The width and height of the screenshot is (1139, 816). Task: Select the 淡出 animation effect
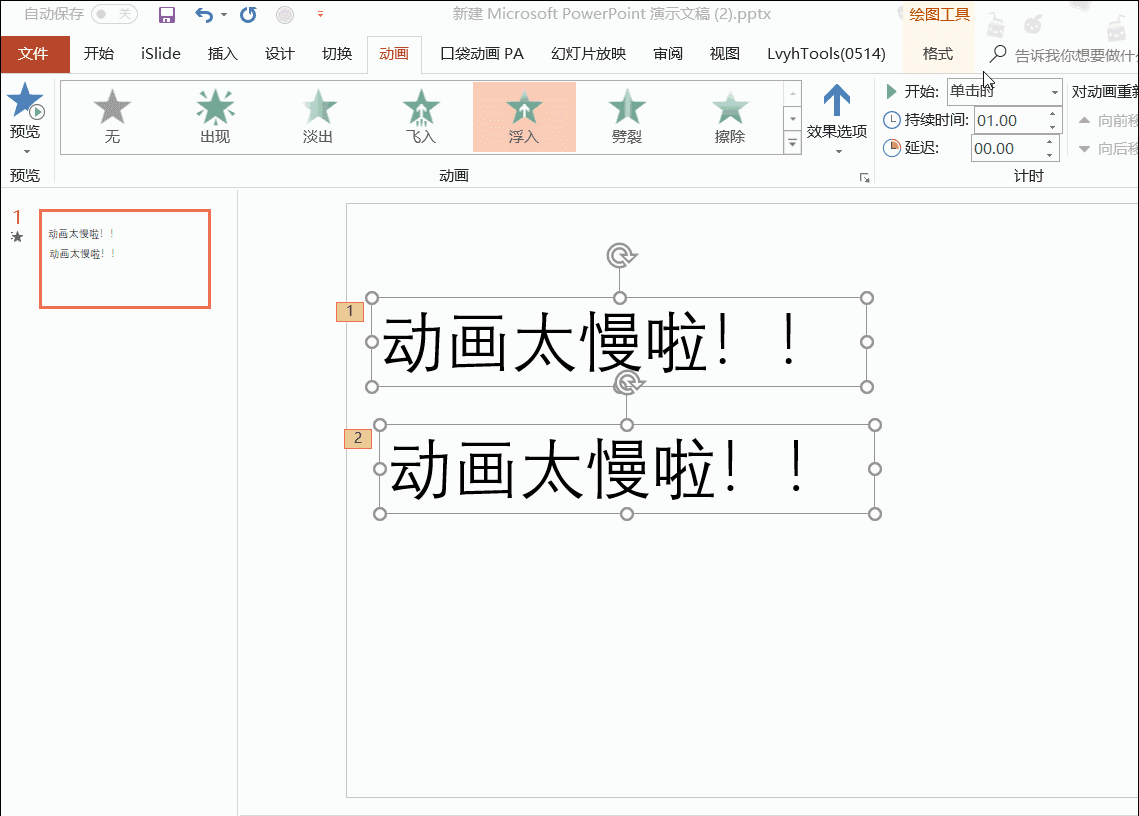click(x=318, y=117)
